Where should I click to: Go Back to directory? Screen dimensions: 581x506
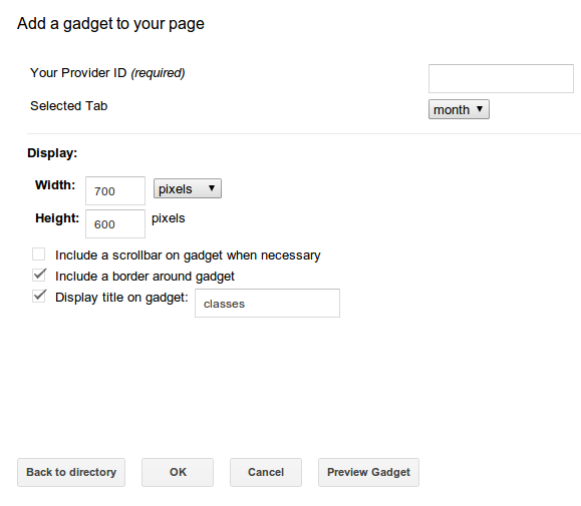click(71, 472)
